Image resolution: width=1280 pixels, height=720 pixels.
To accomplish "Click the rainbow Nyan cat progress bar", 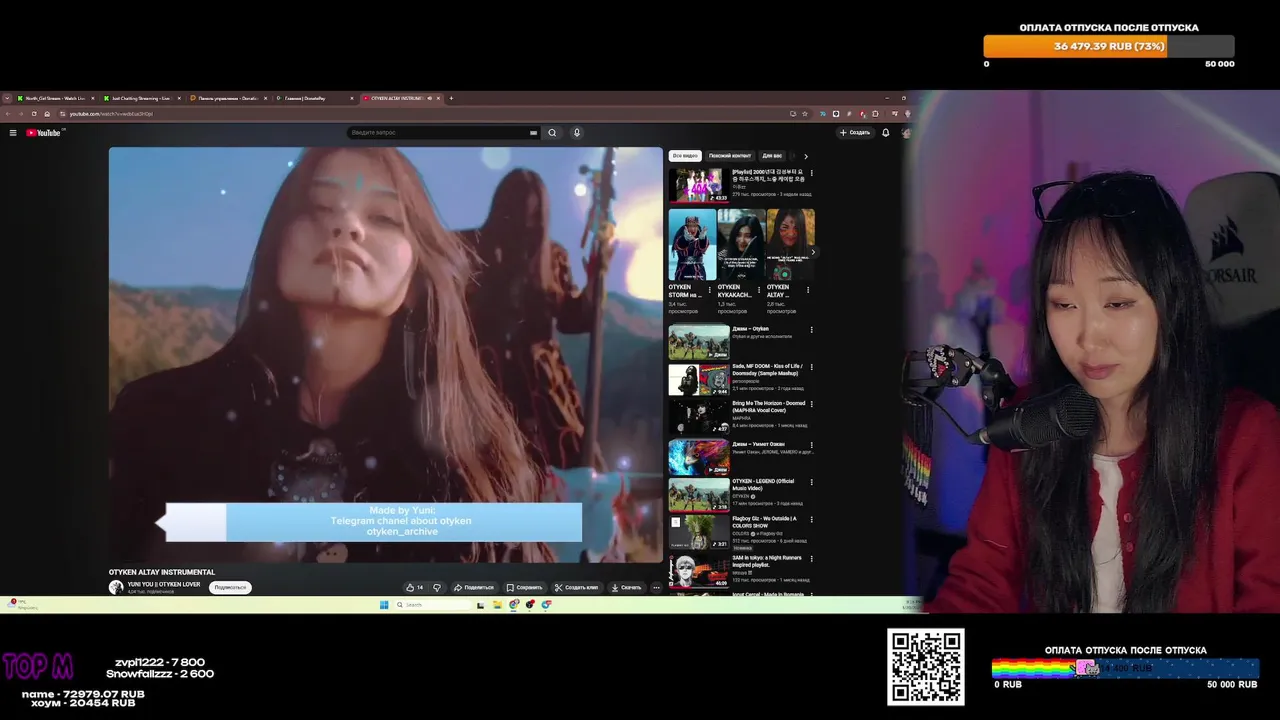I will click(x=1125, y=668).
